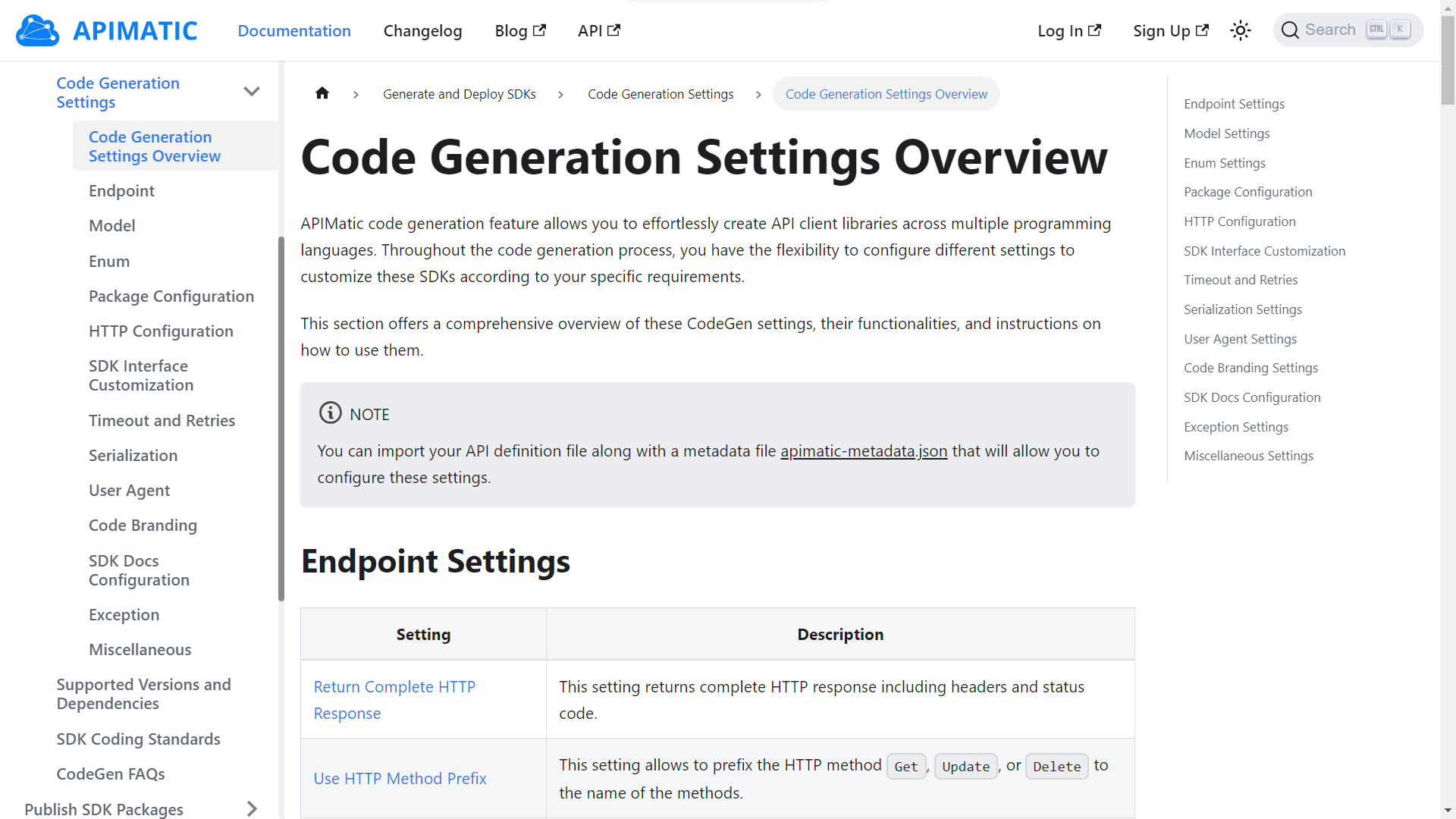The height and width of the screenshot is (819, 1456).
Task: Click the Code Generation Settings Overview breadcrumb
Action: coord(885,94)
